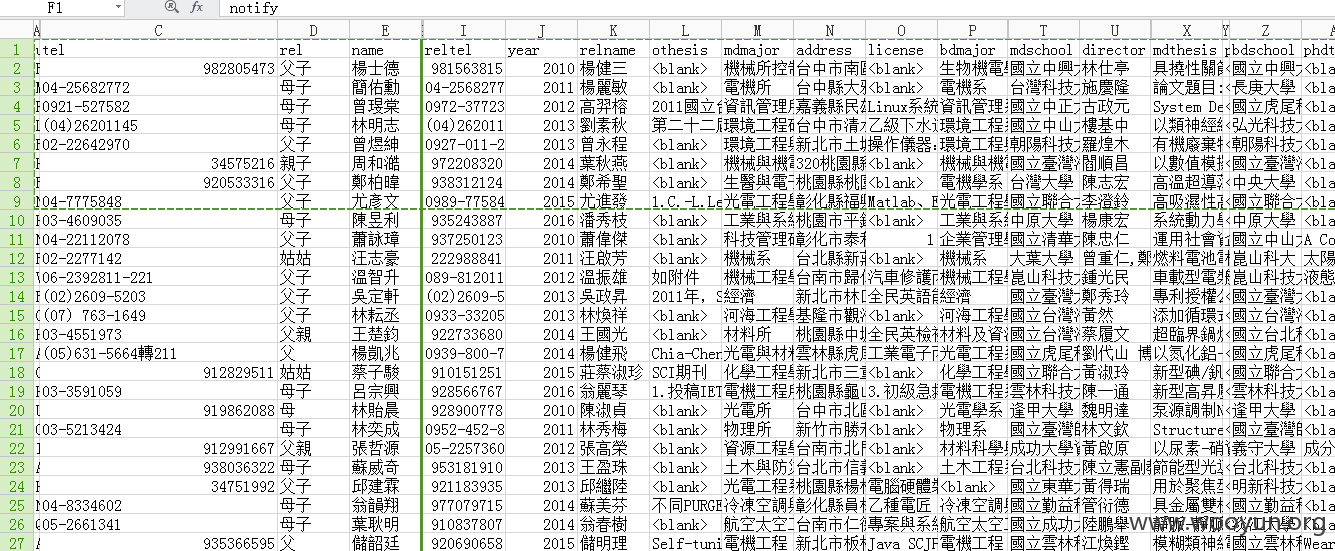Select column U header
The height and width of the screenshot is (551, 1335).
[1115, 31]
